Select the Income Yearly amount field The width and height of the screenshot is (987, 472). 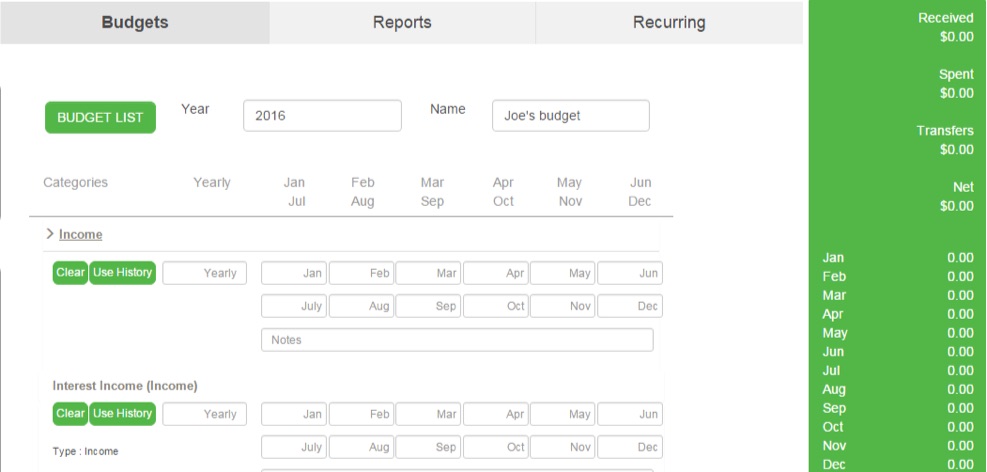coord(205,273)
